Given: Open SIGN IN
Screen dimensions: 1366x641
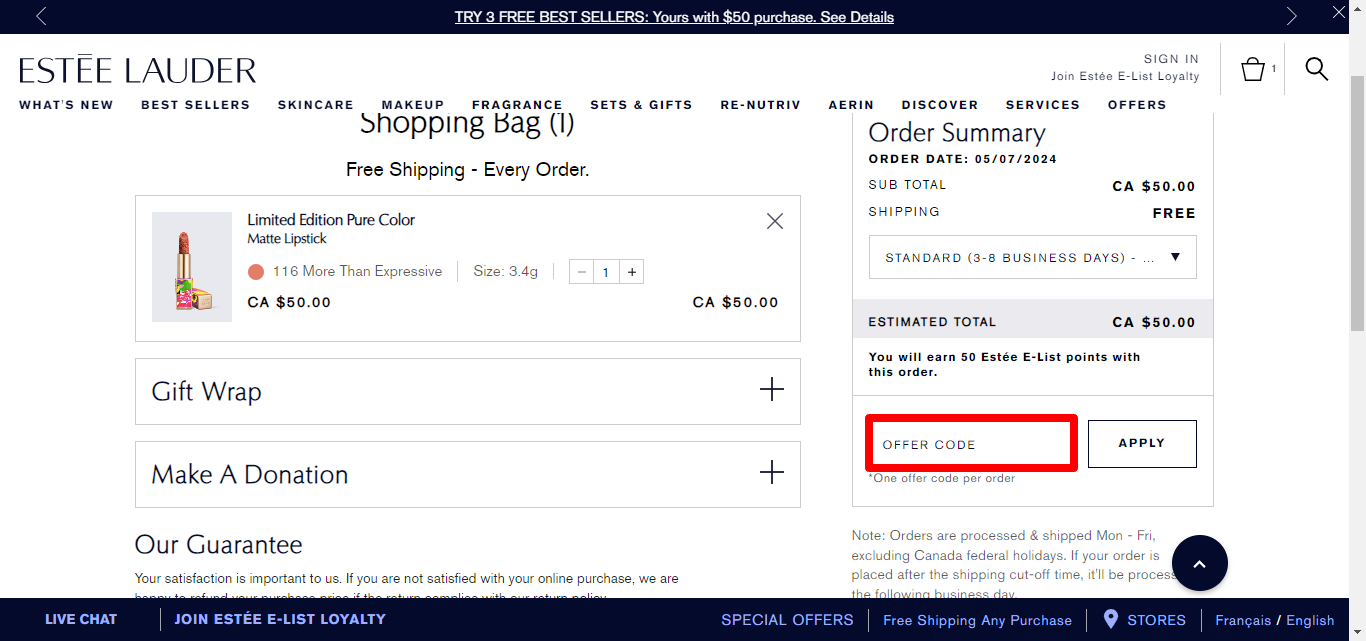Looking at the screenshot, I should pyautogui.click(x=1170, y=58).
